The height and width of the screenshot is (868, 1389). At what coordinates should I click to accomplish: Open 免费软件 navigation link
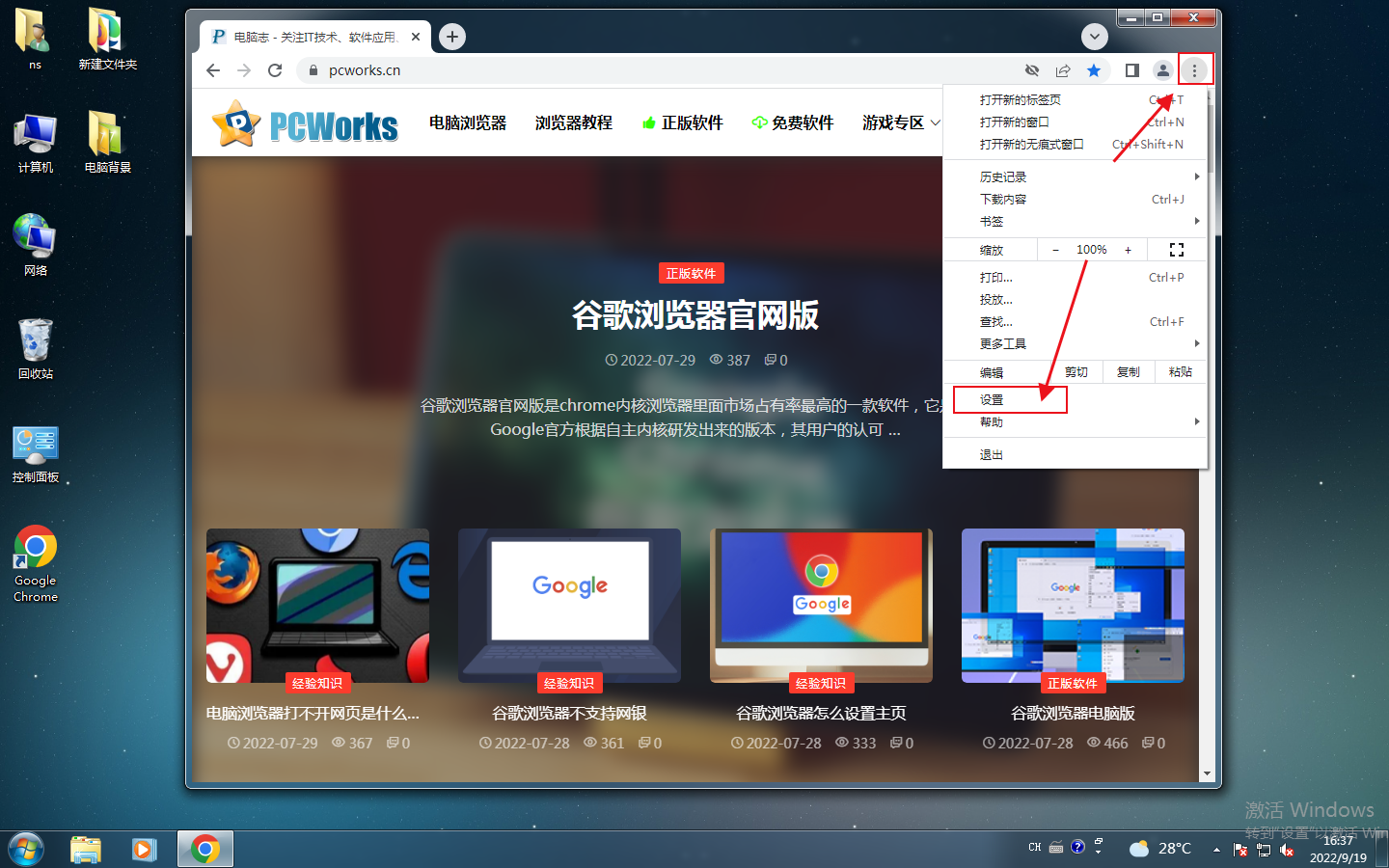pyautogui.click(x=792, y=122)
